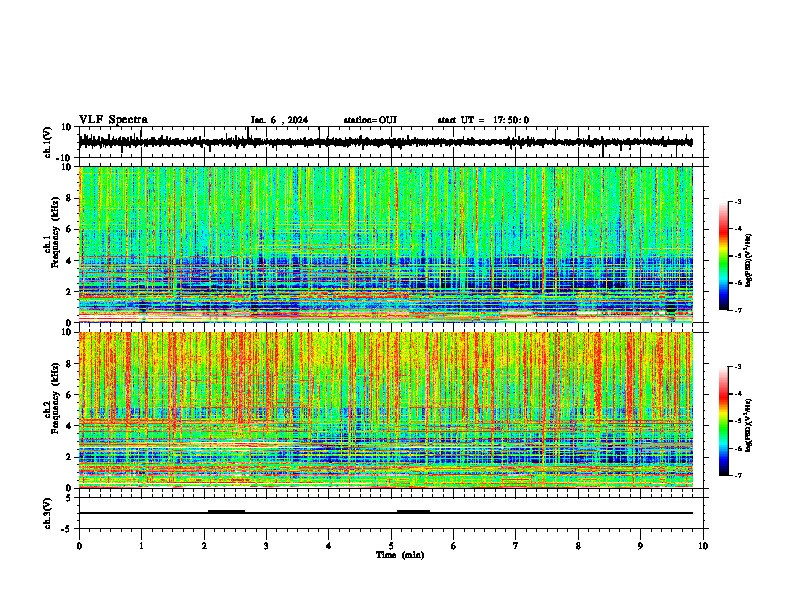Click the ch.1 Frequency (kHz) axis label
The width and height of the screenshot is (792, 612).
[x=52, y=231]
